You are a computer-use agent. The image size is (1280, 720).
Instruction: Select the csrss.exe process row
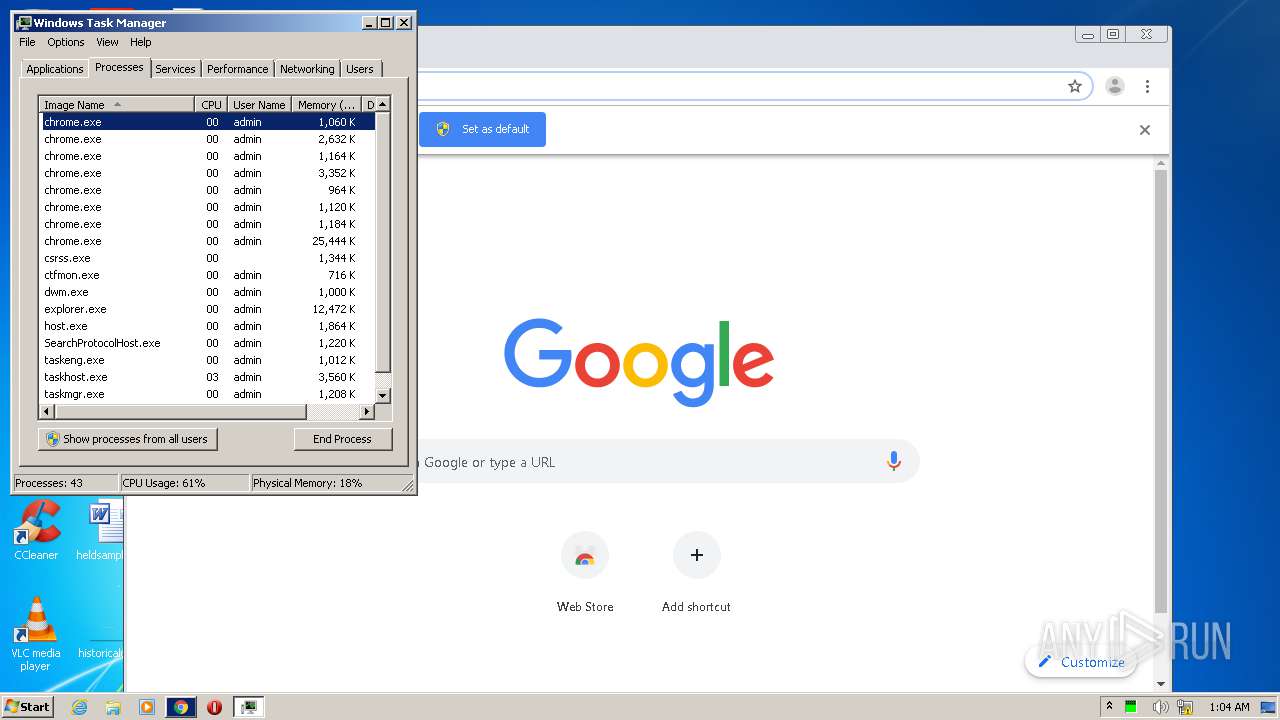(207, 258)
